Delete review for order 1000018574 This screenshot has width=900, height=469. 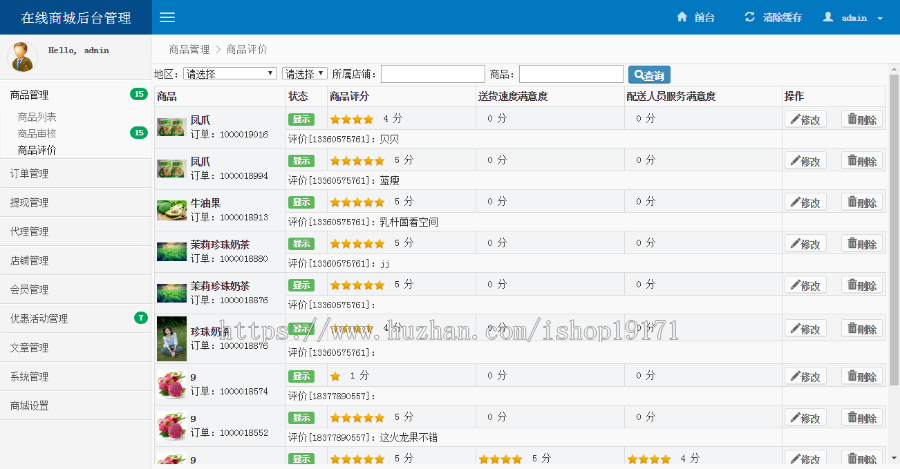pyautogui.click(x=862, y=376)
